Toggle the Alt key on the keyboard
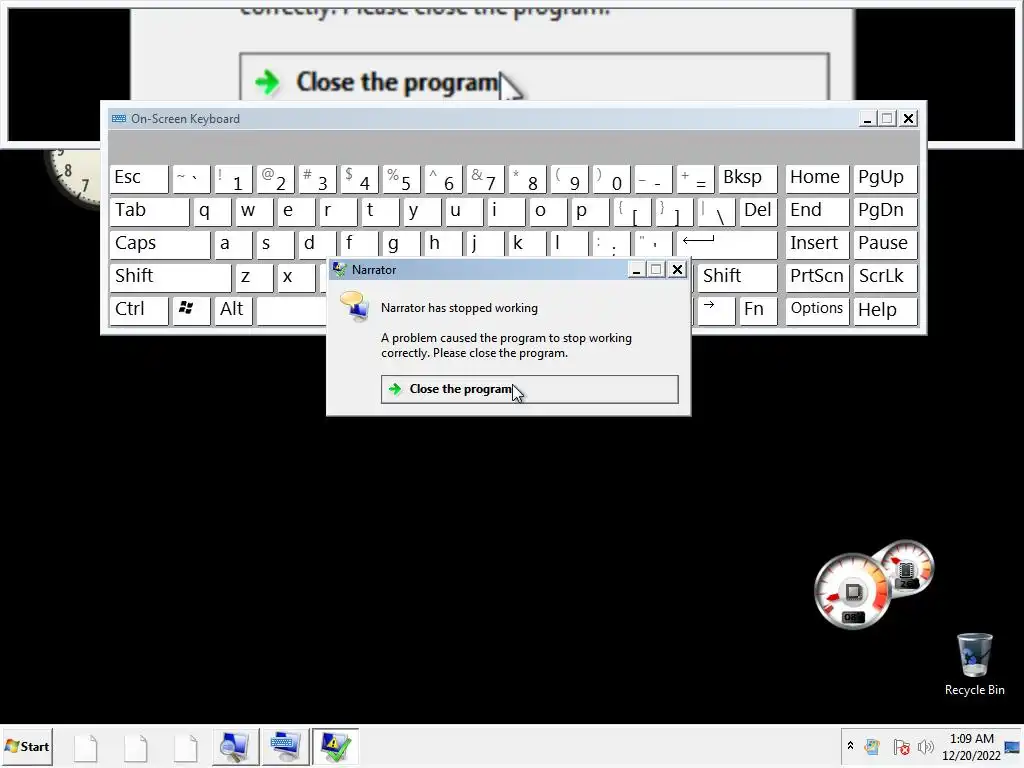The height and width of the screenshot is (768, 1024). click(x=233, y=310)
